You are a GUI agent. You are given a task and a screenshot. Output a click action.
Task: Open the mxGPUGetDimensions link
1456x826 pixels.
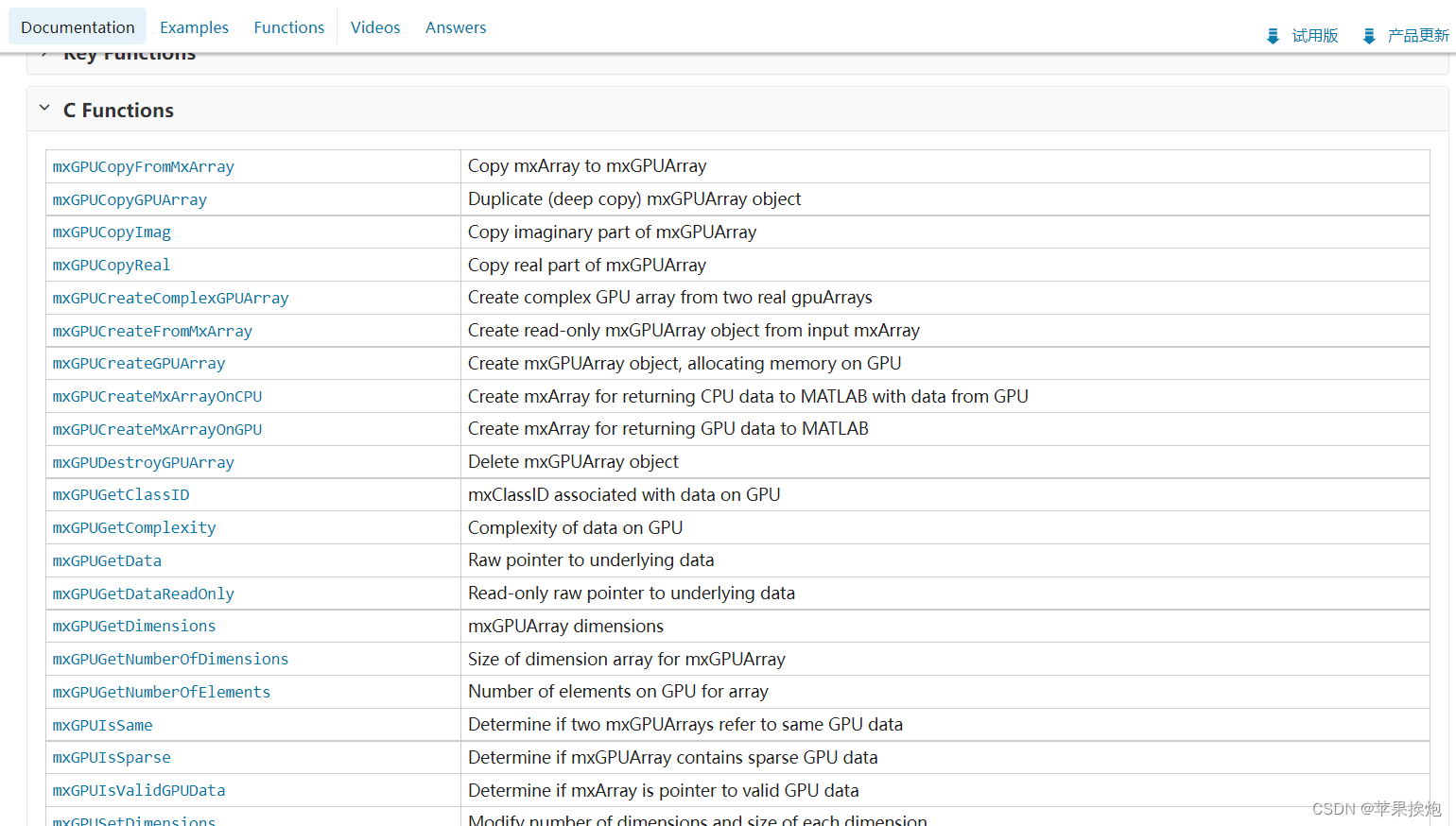(x=134, y=627)
